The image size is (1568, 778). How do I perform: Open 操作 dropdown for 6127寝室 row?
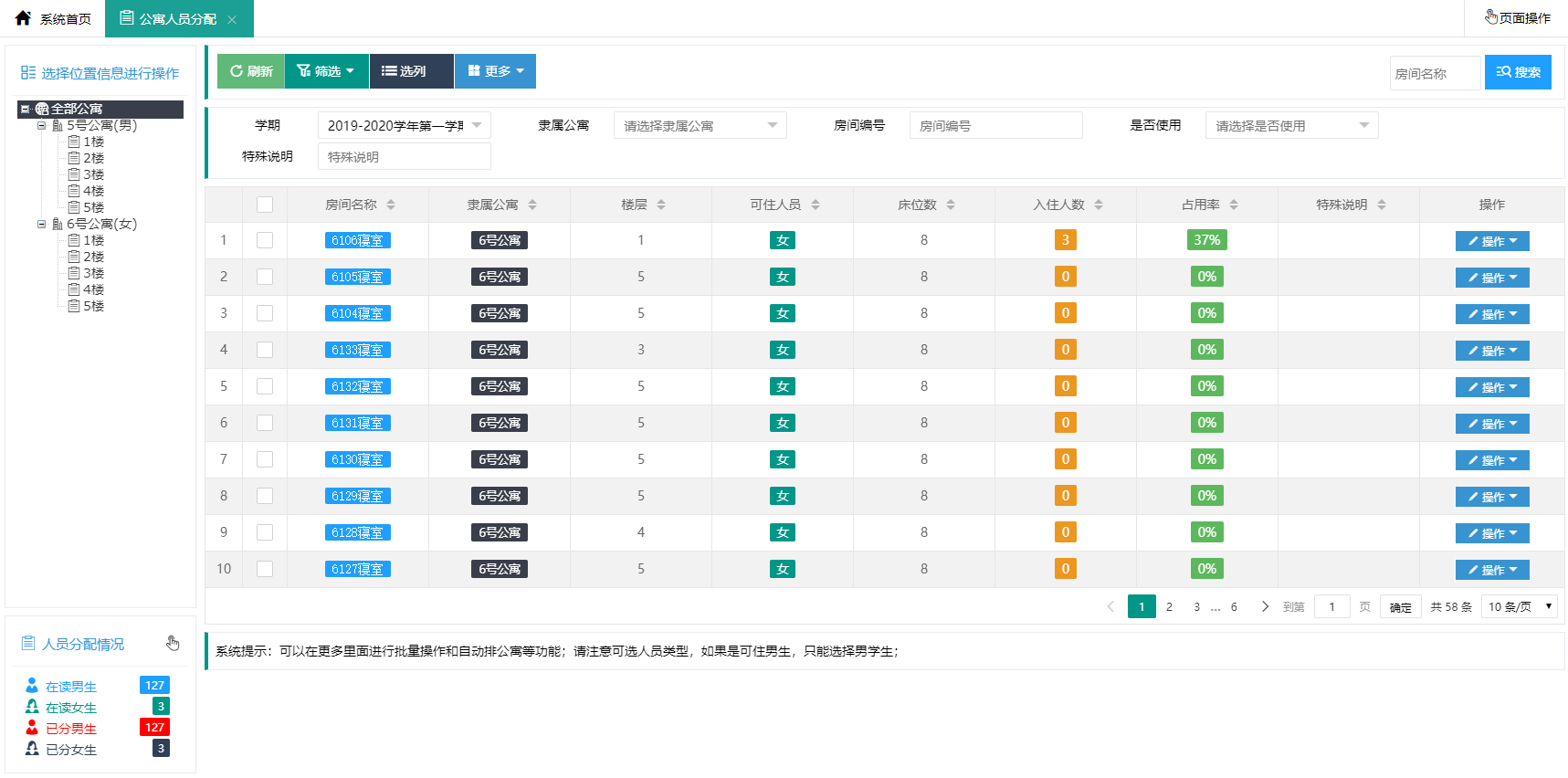coord(1492,570)
